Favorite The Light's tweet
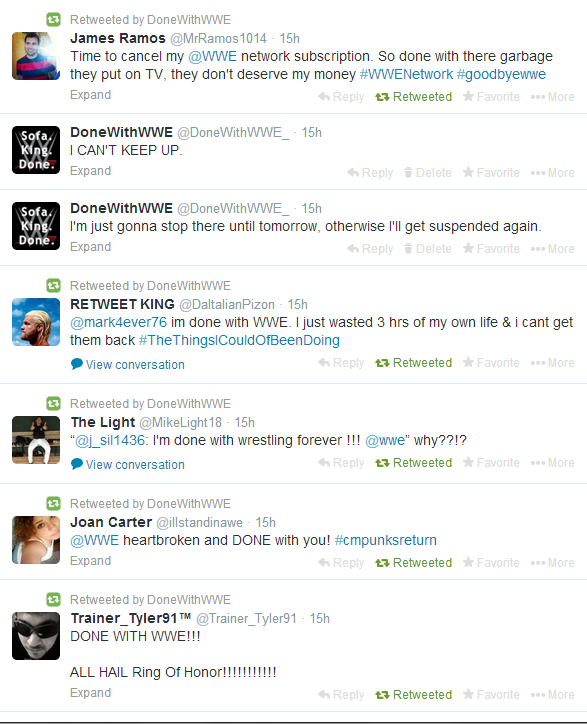 (x=491, y=463)
